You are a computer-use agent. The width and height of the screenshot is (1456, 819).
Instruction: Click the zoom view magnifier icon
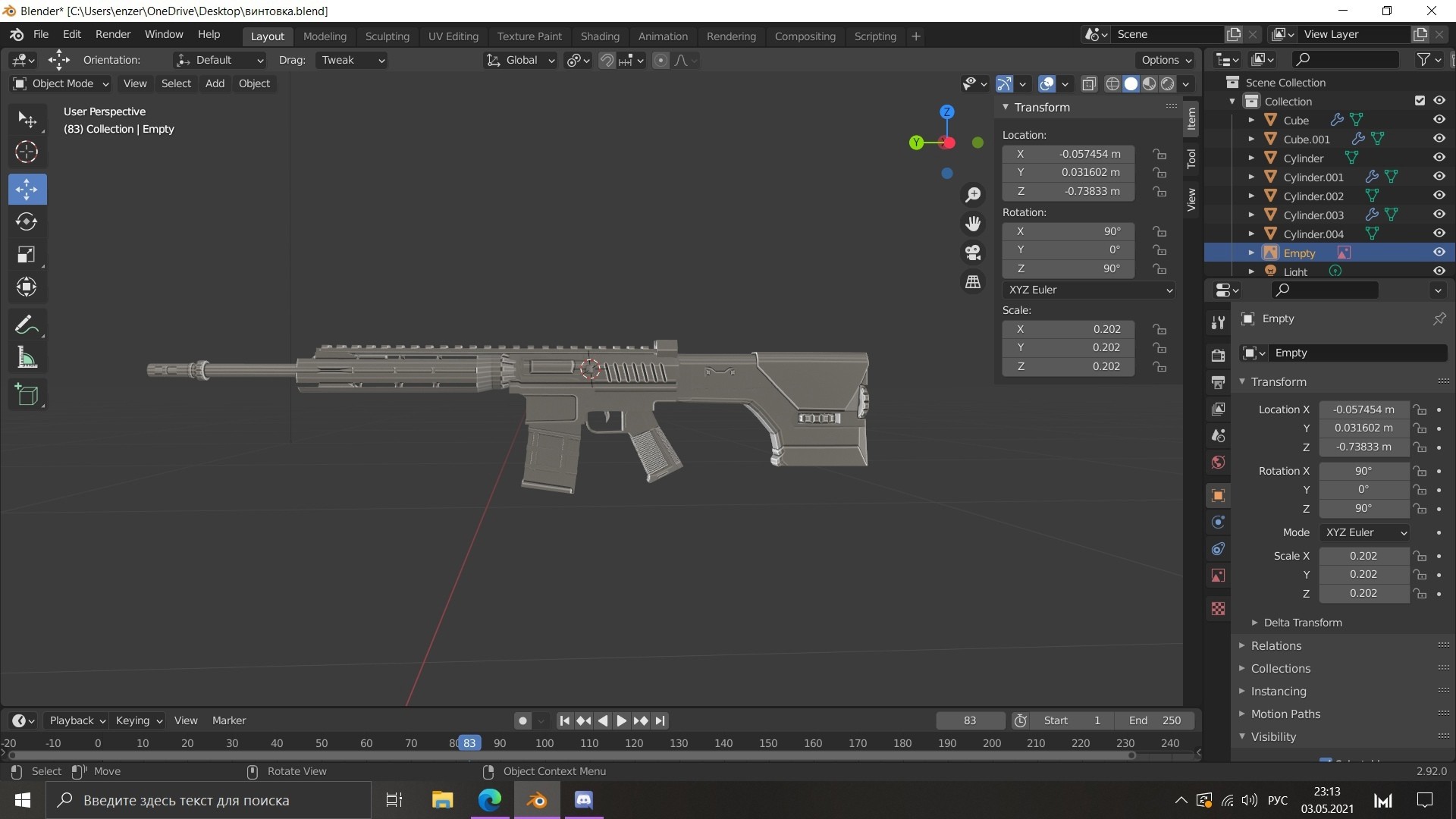tap(973, 195)
